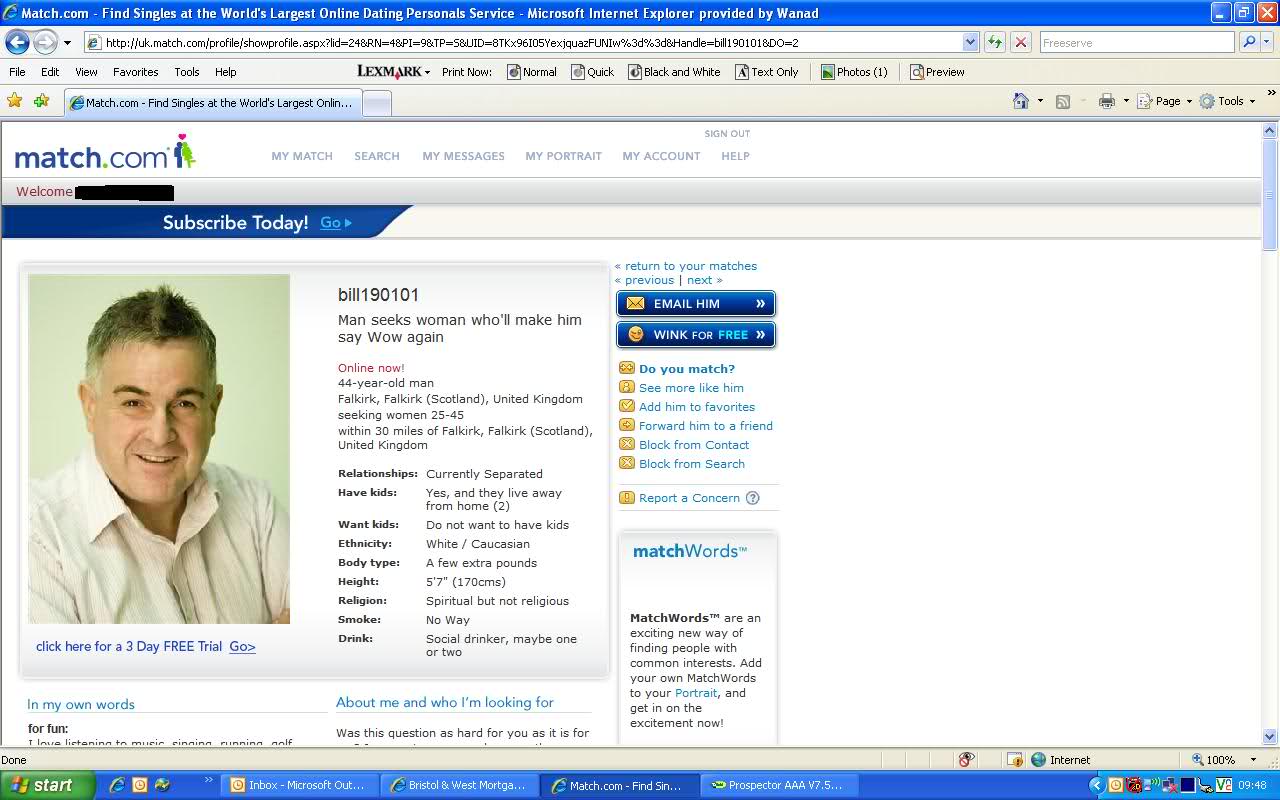1280x800 pixels.
Task: Open the zoom level dropdown arrow
Action: [x=1253, y=760]
